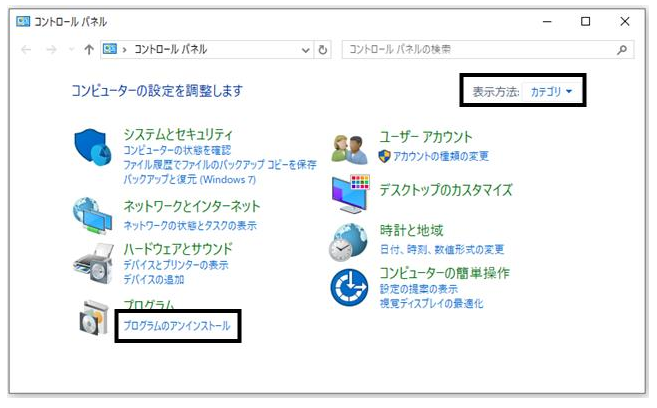657x408 pixels.
Task: Open the recent locations dropdown arrow
Action: pyautogui.click(x=72, y=50)
